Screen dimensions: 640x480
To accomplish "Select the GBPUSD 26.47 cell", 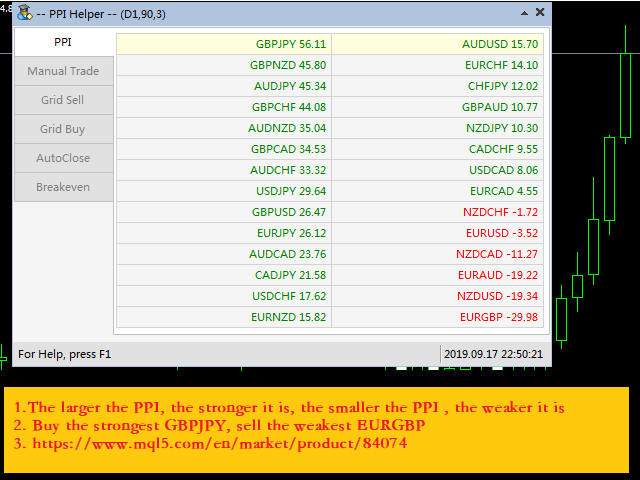I will 224,212.
